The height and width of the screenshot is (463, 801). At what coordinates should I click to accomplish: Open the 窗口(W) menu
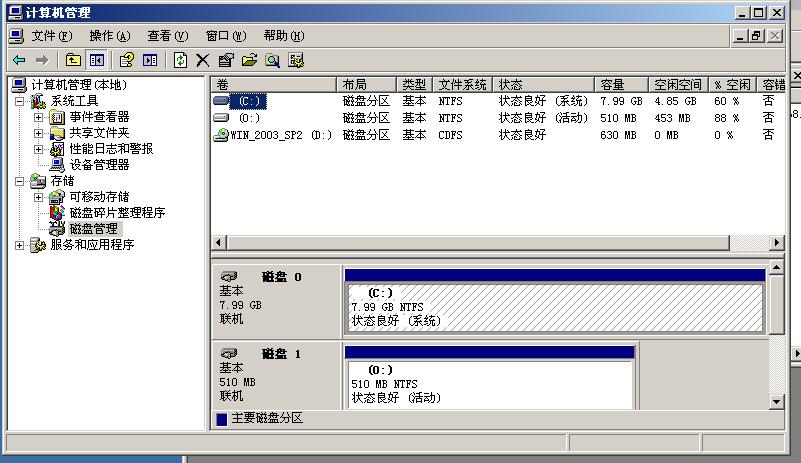(226, 36)
